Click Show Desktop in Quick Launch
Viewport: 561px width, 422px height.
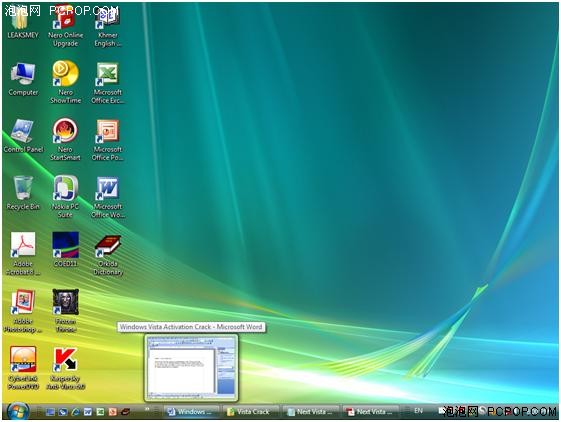[x=50, y=412]
